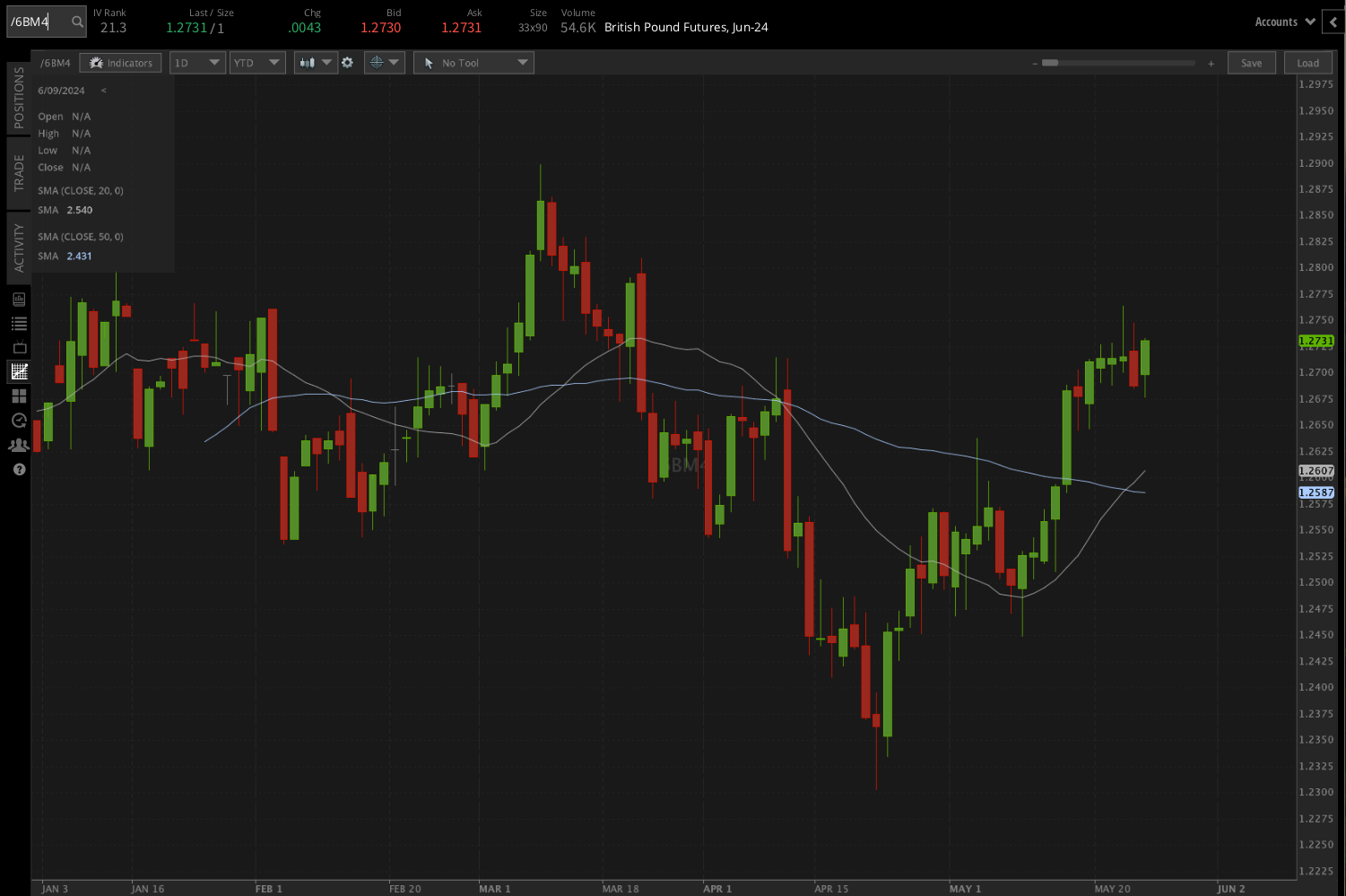Open the No Tool drawing dropdown

click(x=473, y=63)
